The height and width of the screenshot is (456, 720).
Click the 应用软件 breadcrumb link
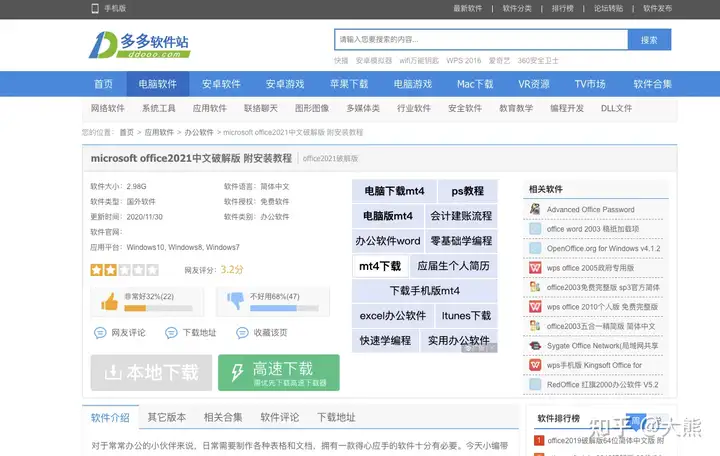click(x=159, y=132)
